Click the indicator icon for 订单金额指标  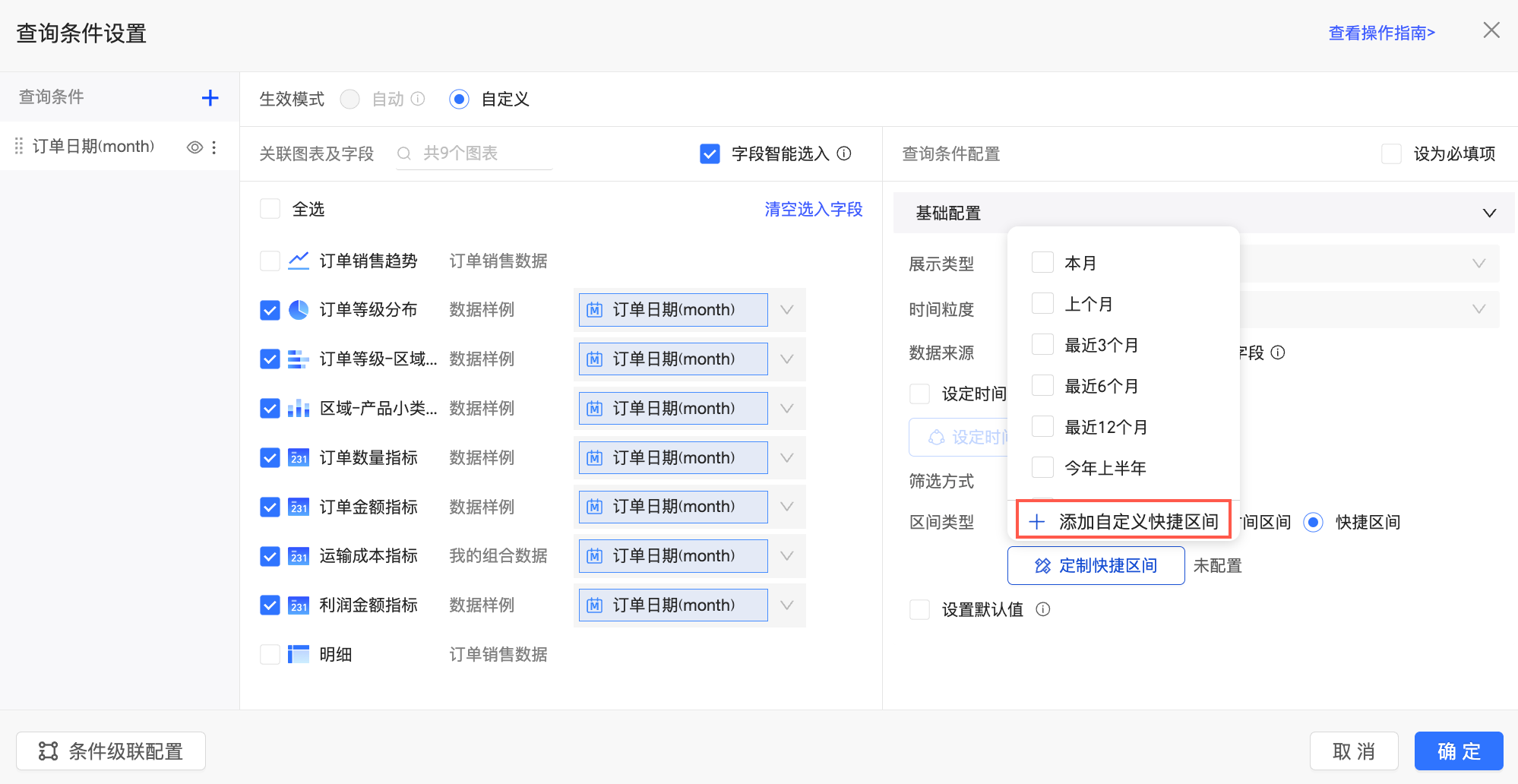tap(299, 507)
